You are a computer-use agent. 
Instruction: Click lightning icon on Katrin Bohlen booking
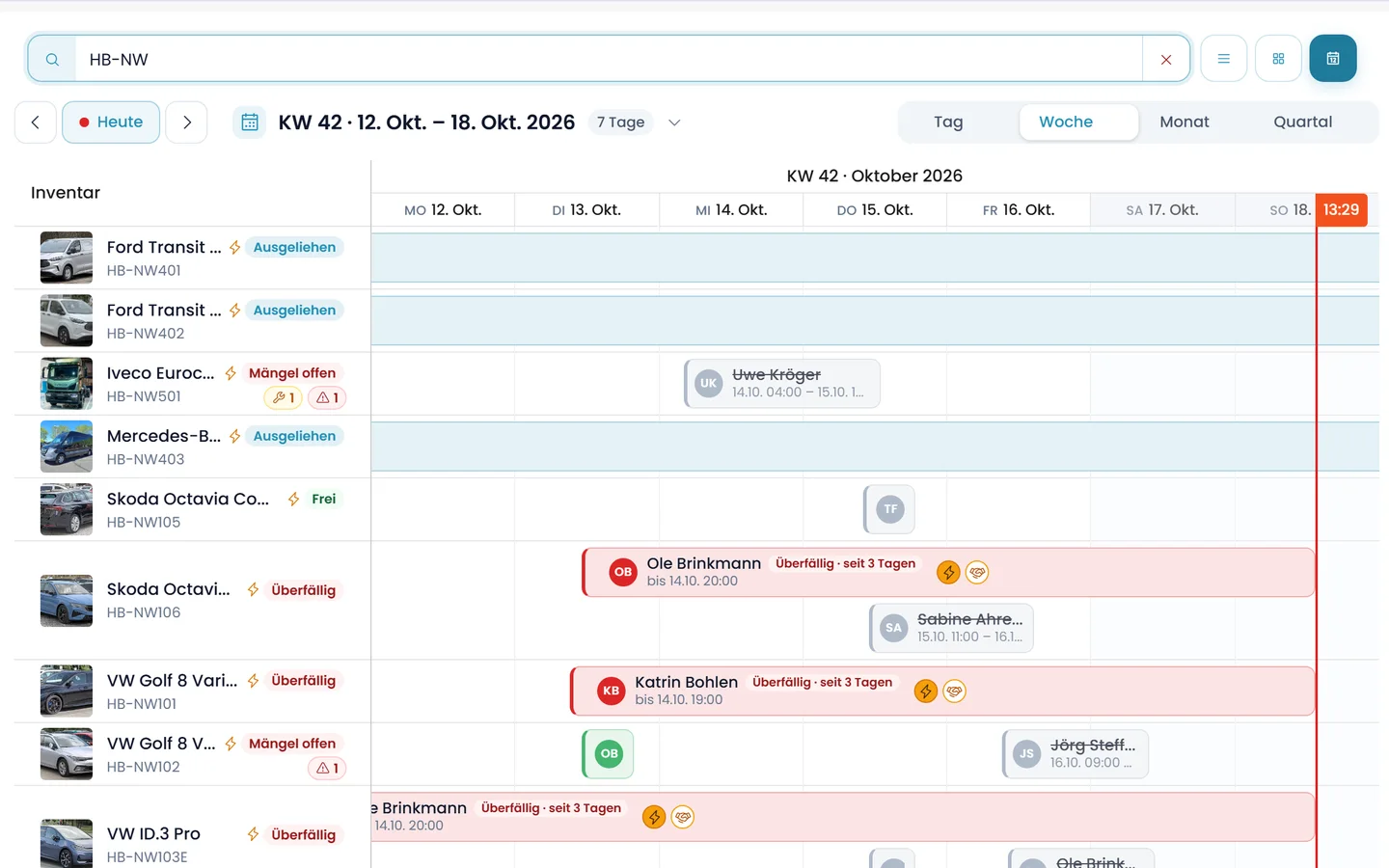coord(925,692)
